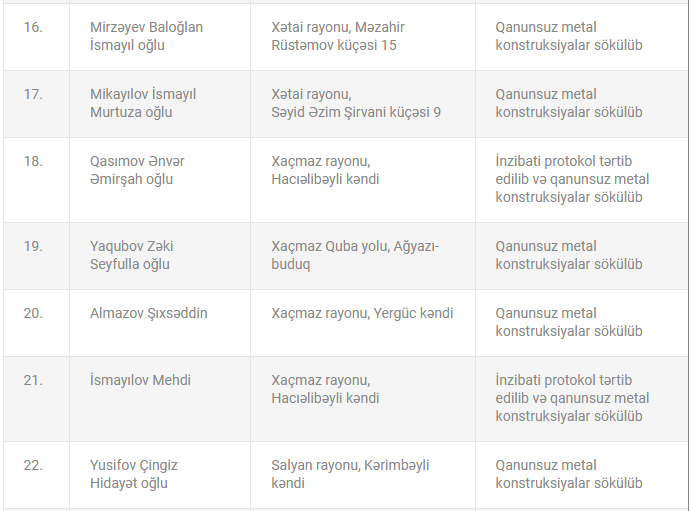The height and width of the screenshot is (511, 691).
Task: Click the name Qasımov Ənvər Əmirşah oğlu
Action: (137, 170)
